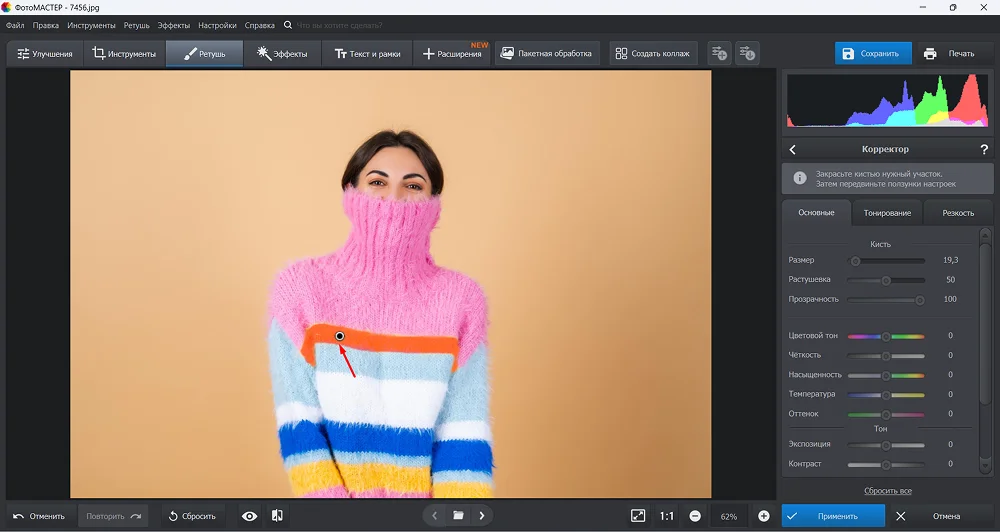Open the Справка menu
This screenshot has width=1000, height=532.
point(260,26)
